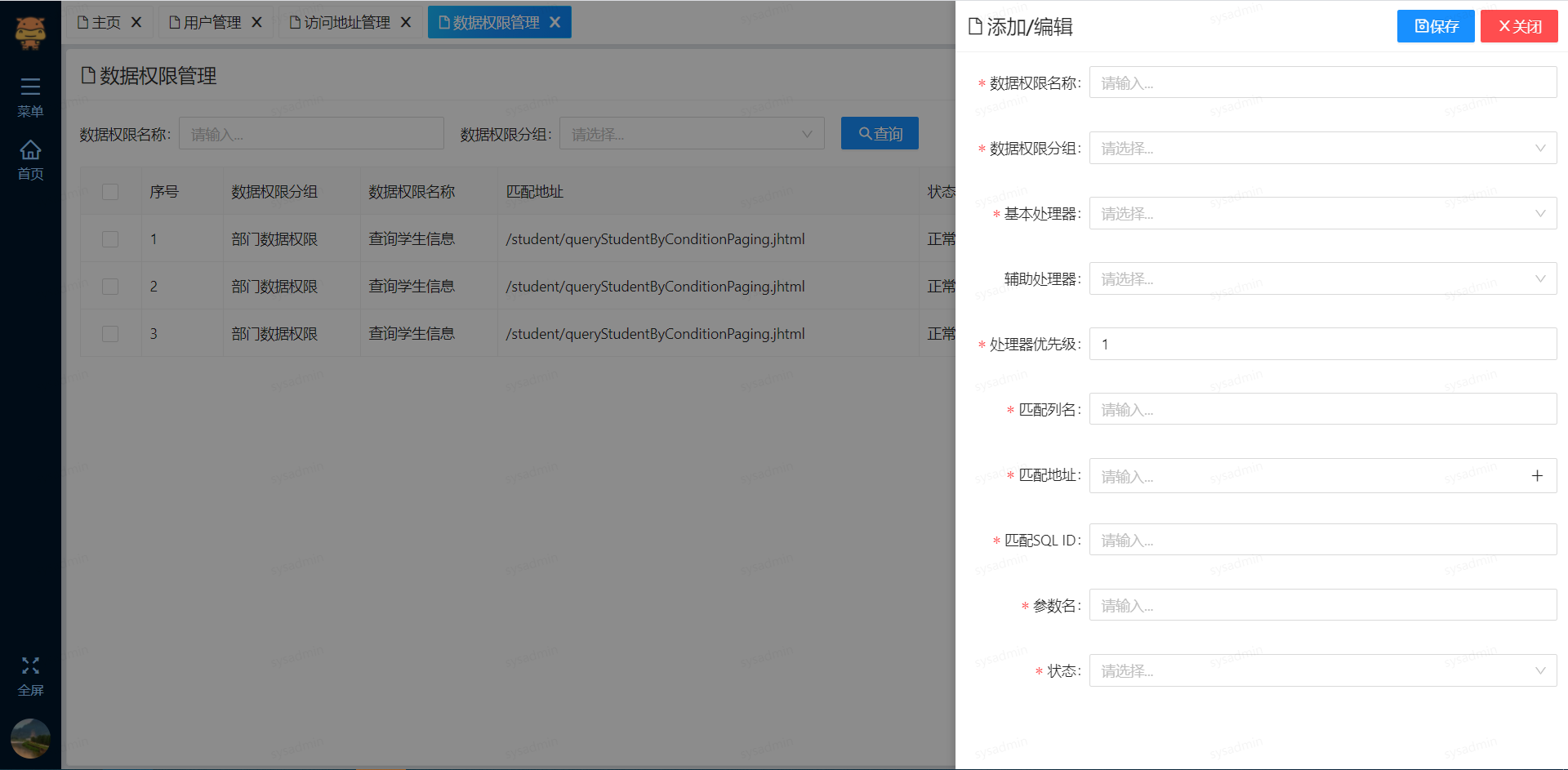Focus the 匹配列名 input

pos(1323,409)
